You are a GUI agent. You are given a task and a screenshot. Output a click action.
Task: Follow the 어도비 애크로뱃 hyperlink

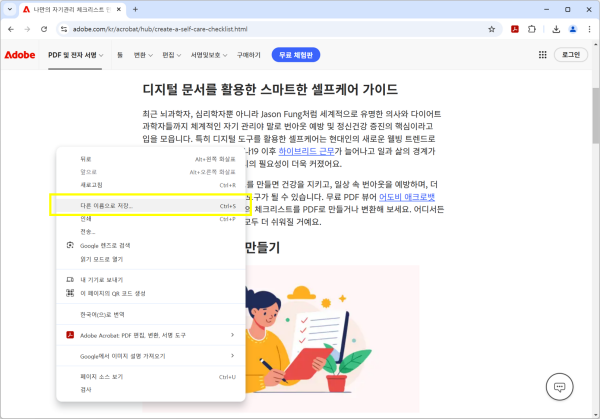click(407, 197)
